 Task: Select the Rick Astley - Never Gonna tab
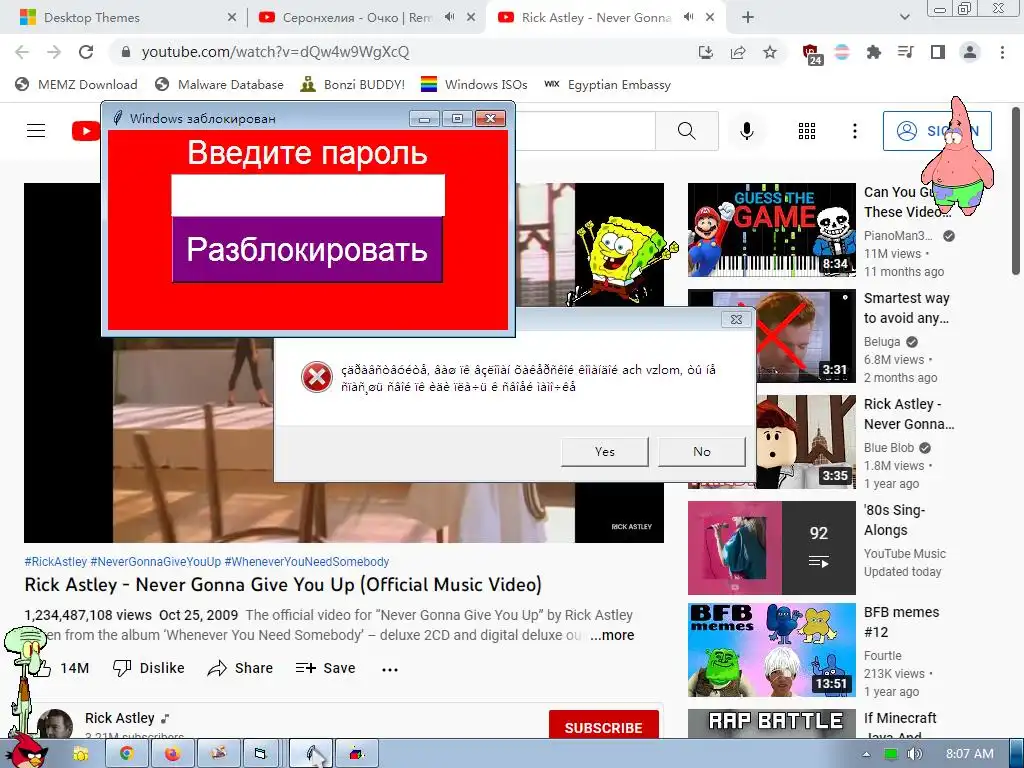(596, 18)
